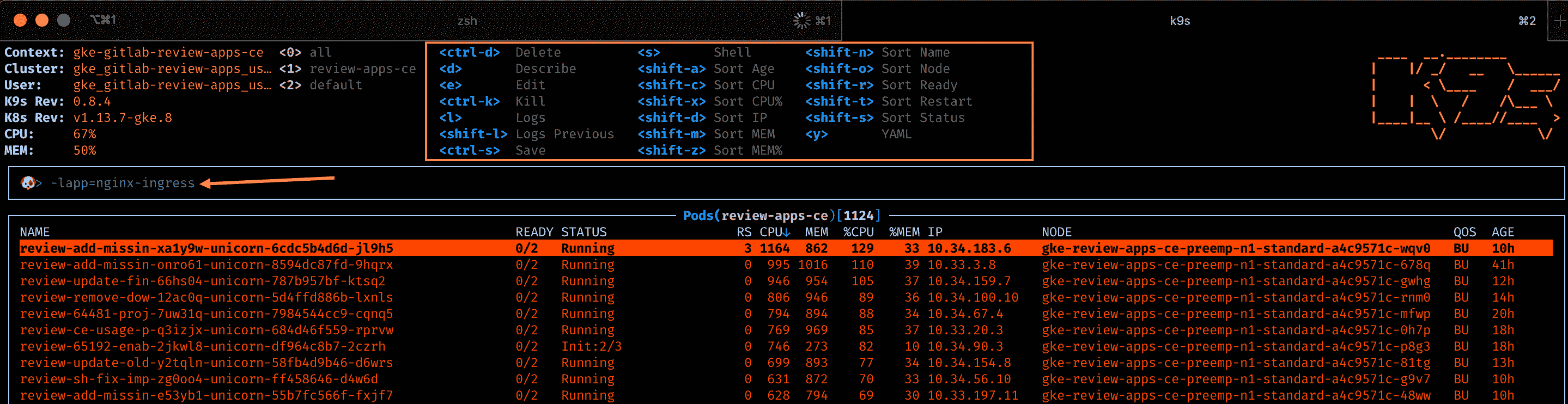Click the k9s dog prompt icon

[28, 182]
